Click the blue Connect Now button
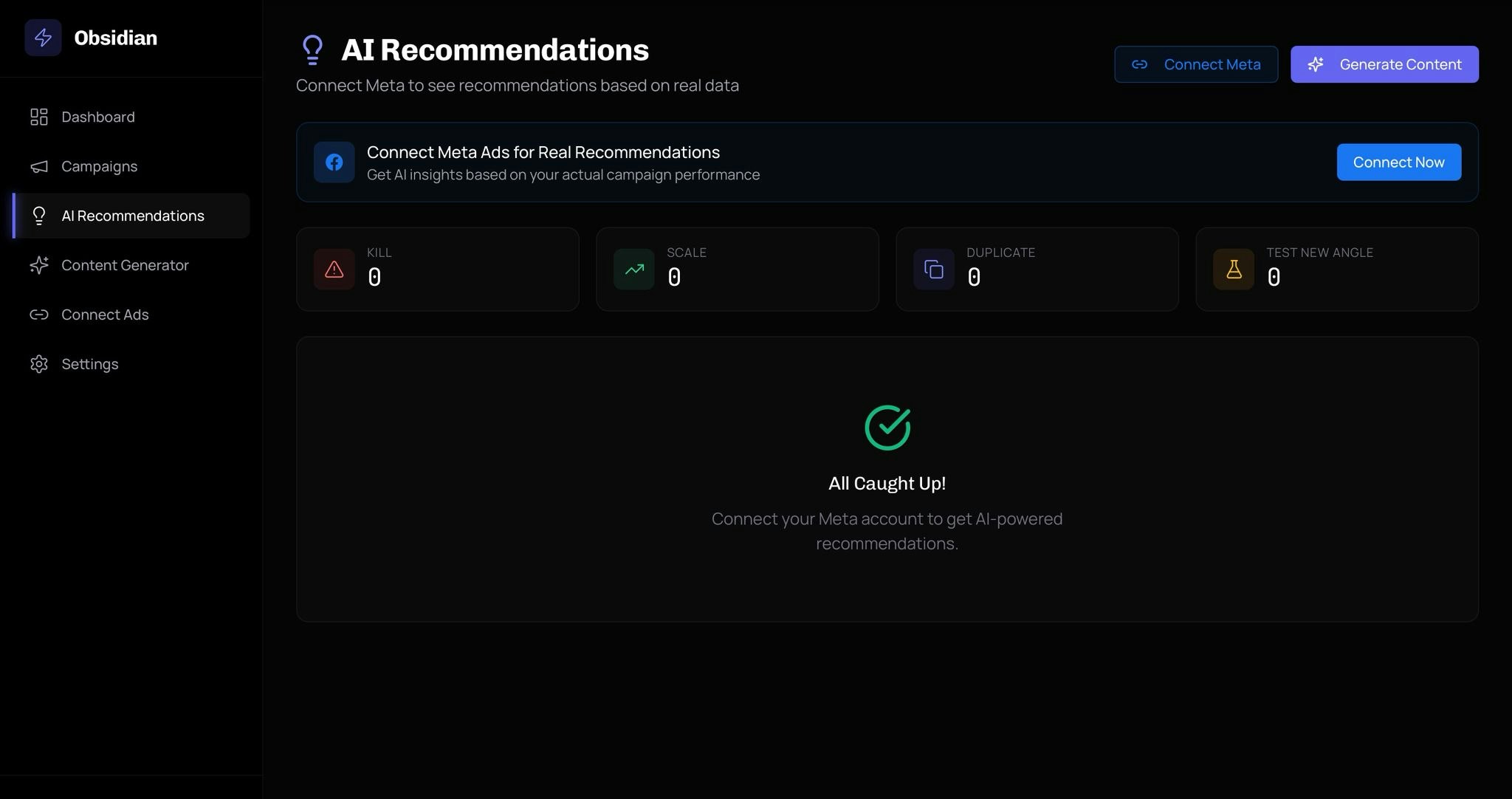The width and height of the screenshot is (1512, 799). pyautogui.click(x=1398, y=162)
